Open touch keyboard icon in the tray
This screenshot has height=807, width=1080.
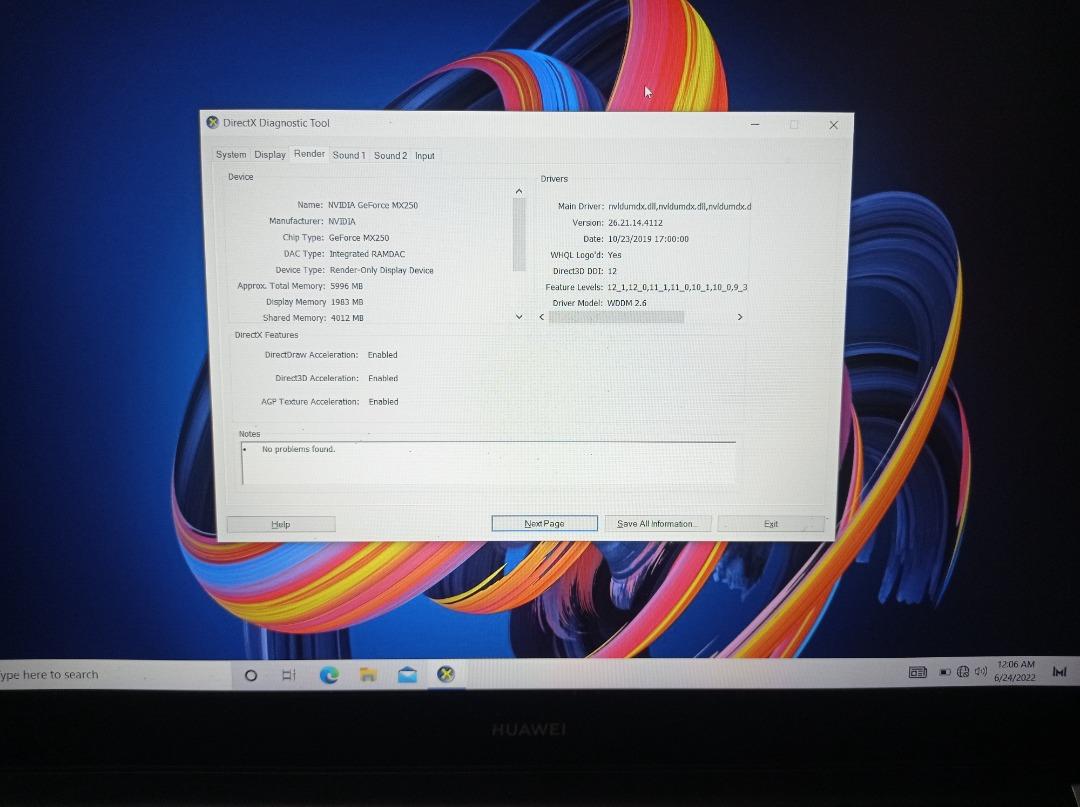tap(917, 672)
